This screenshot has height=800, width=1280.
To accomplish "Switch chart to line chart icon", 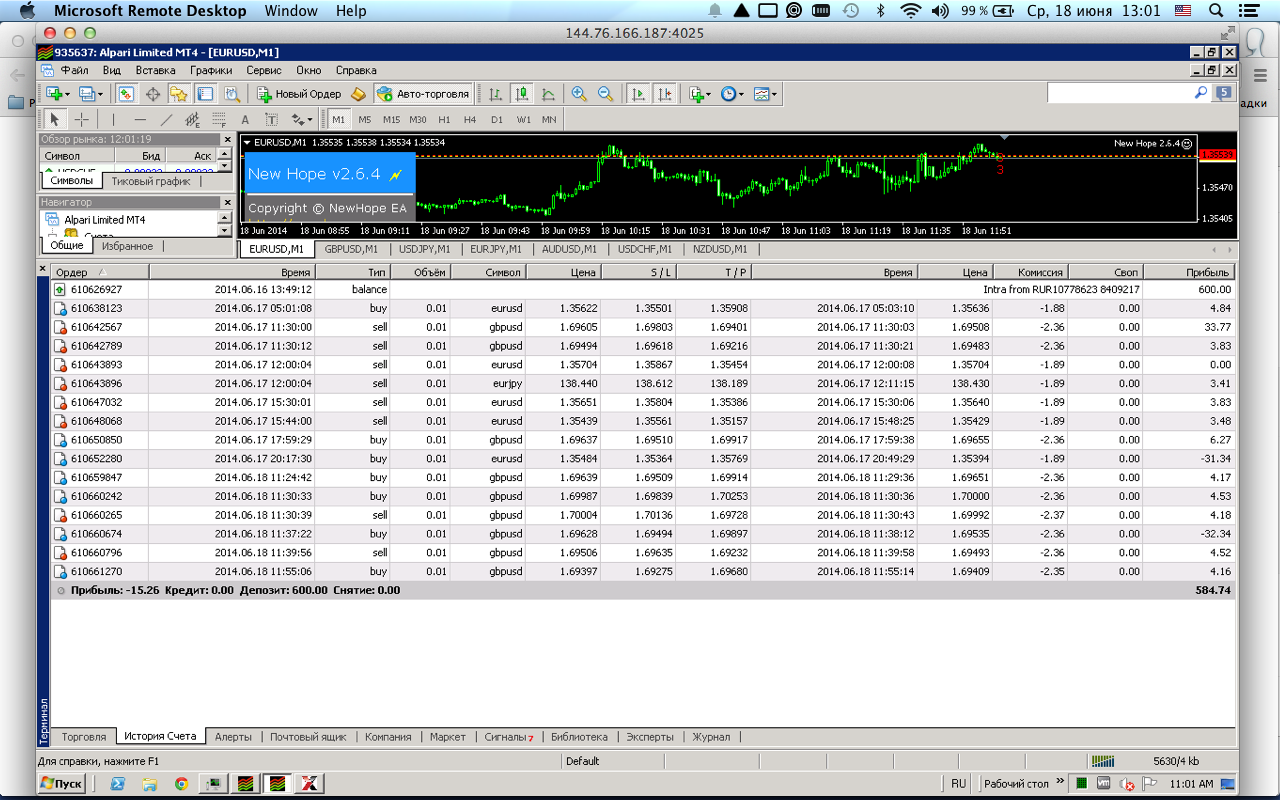I will (548, 94).
